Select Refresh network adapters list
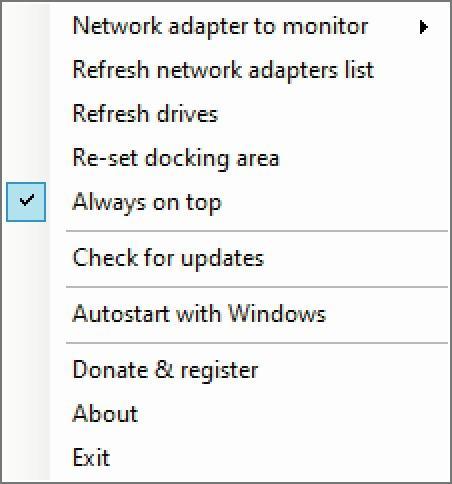The width and height of the screenshot is (452, 484). pyautogui.click(x=225, y=70)
